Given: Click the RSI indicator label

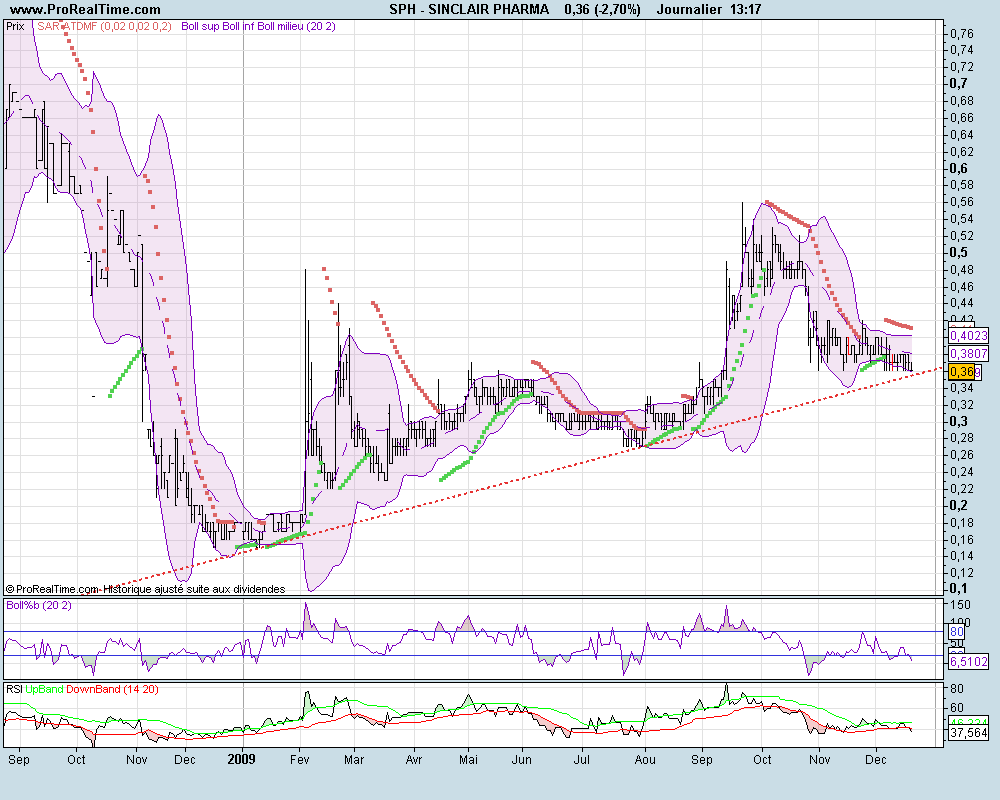Looking at the screenshot, I should pyautogui.click(x=14, y=689).
